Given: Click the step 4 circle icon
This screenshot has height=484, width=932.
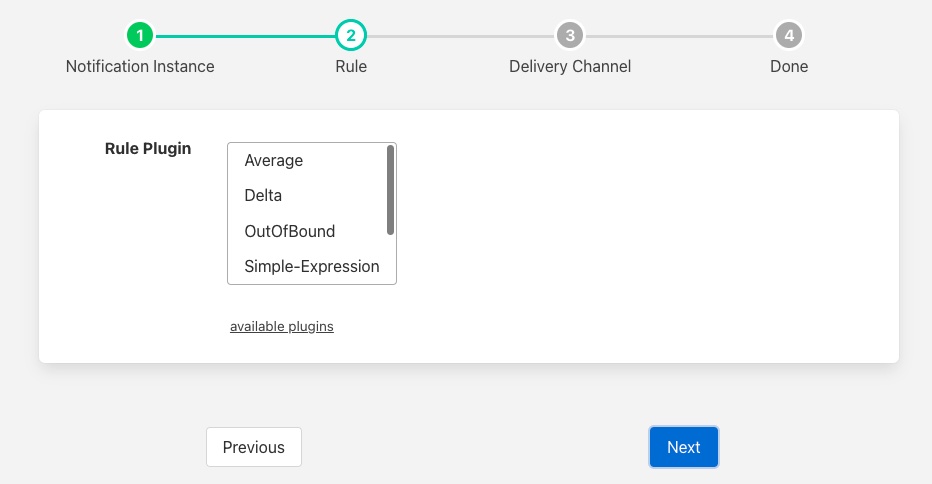Looking at the screenshot, I should tap(789, 36).
